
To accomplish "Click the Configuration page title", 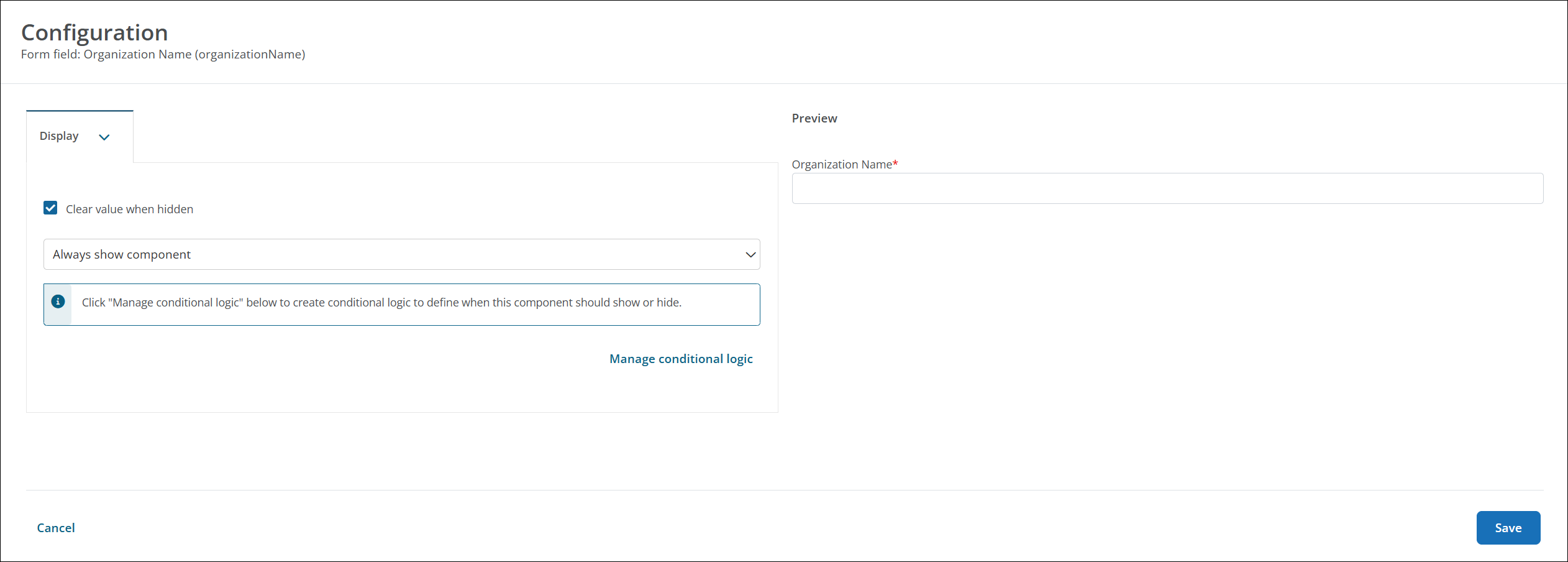I will coord(94,33).
